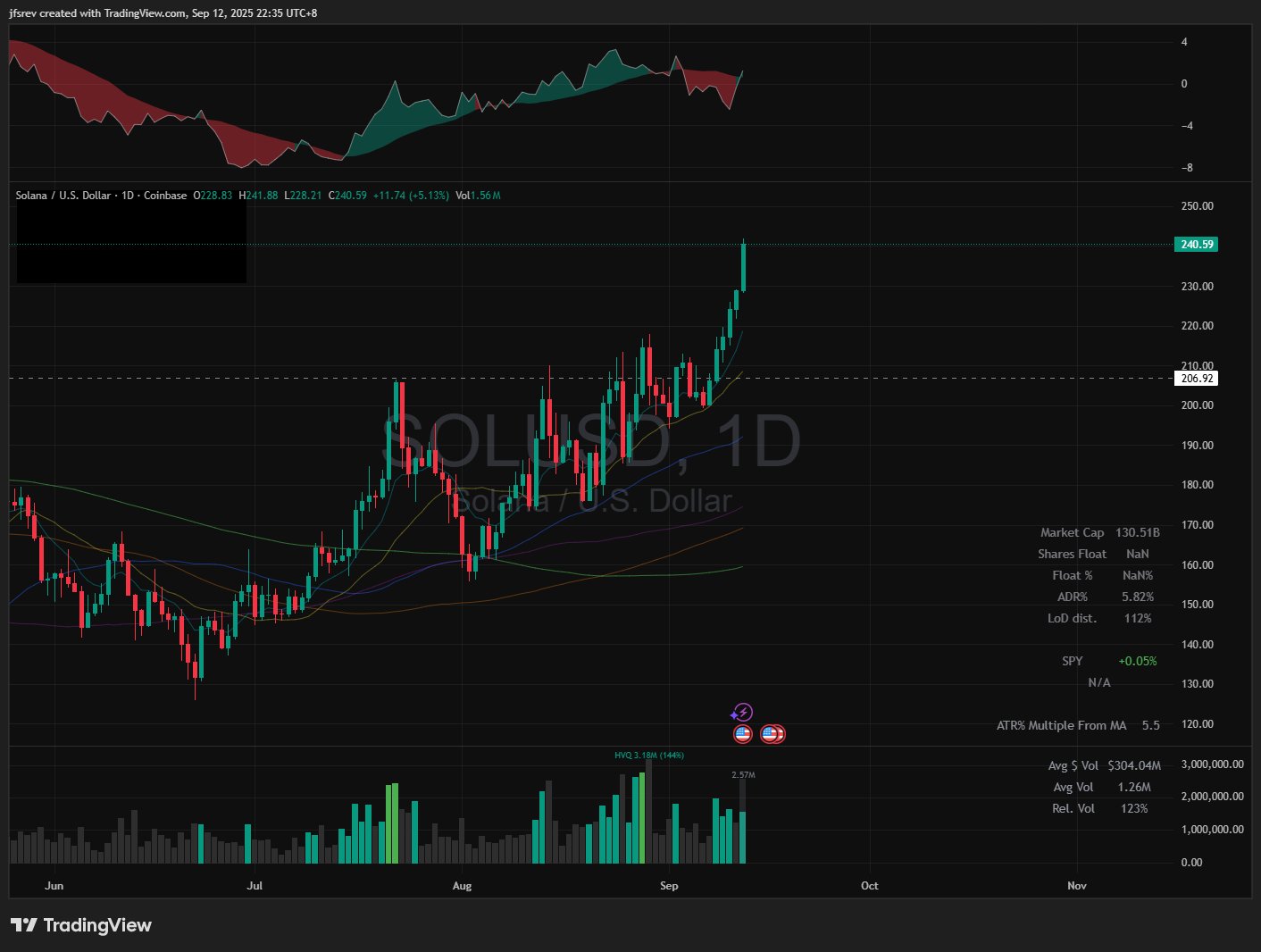Image resolution: width=1261 pixels, height=952 pixels.
Task: Click the high value H241.88
Action: pyautogui.click(x=258, y=196)
